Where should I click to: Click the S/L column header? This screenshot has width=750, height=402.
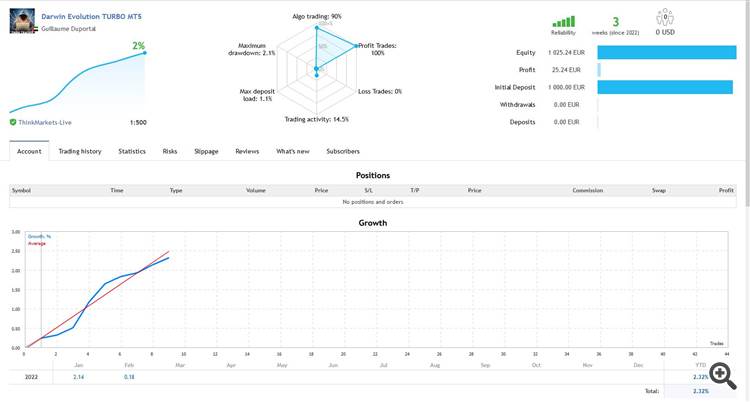point(368,190)
